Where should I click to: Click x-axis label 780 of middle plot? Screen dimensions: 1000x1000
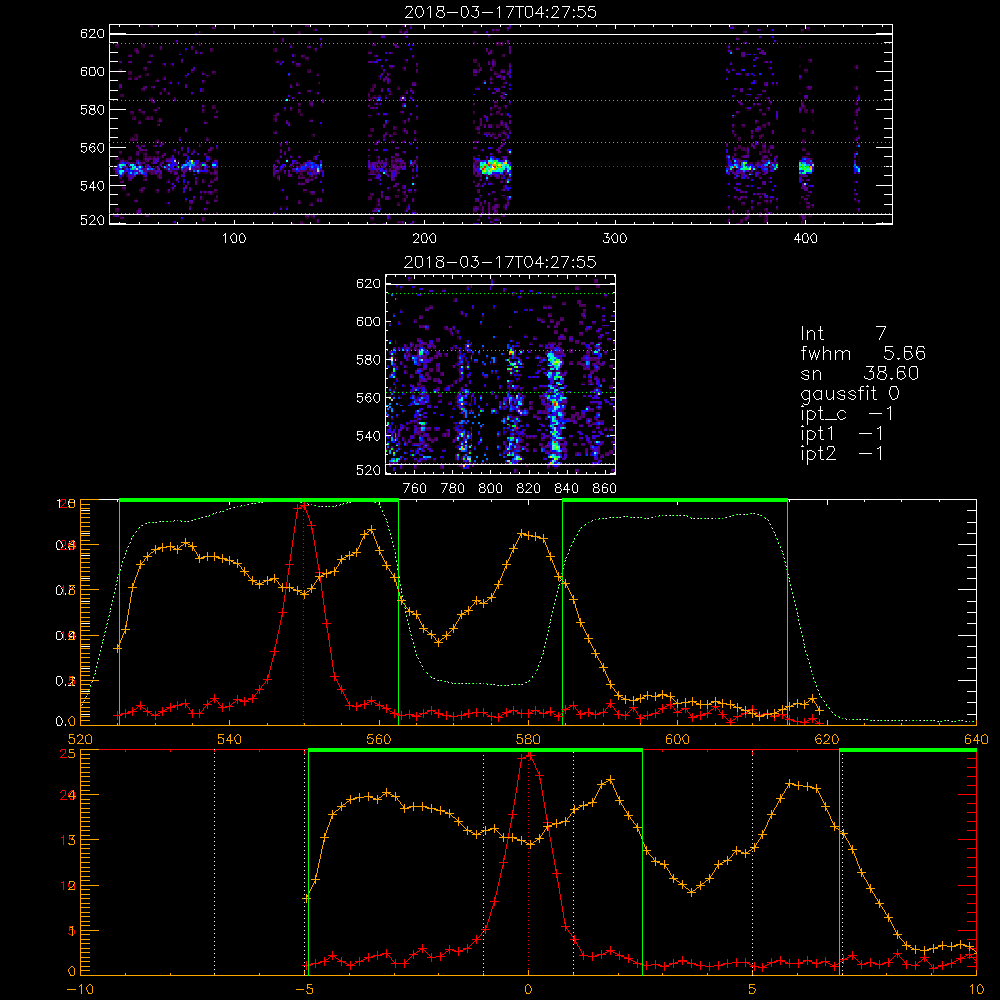click(x=453, y=489)
